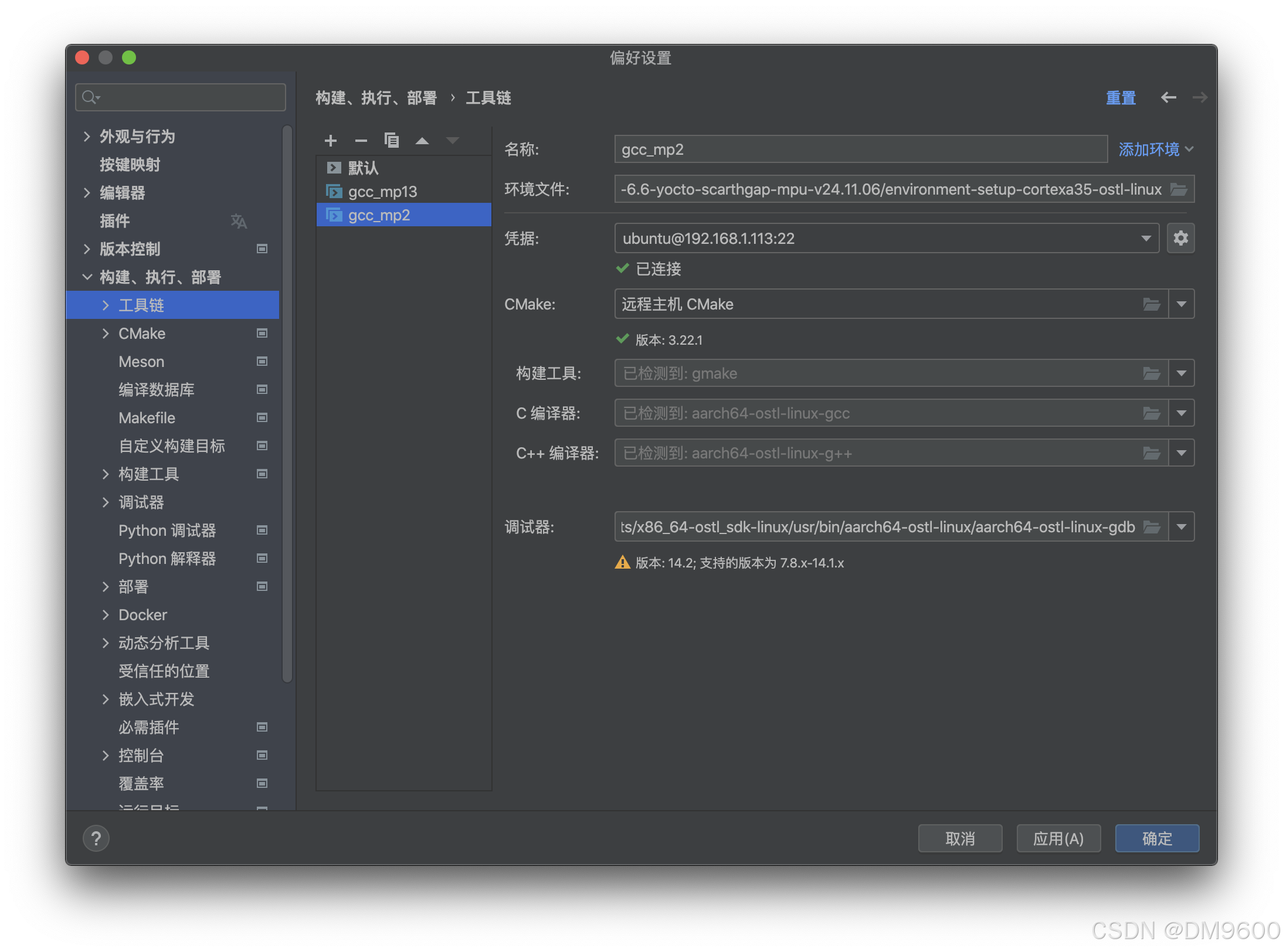
Task: Open the help question mark button
Action: point(96,838)
